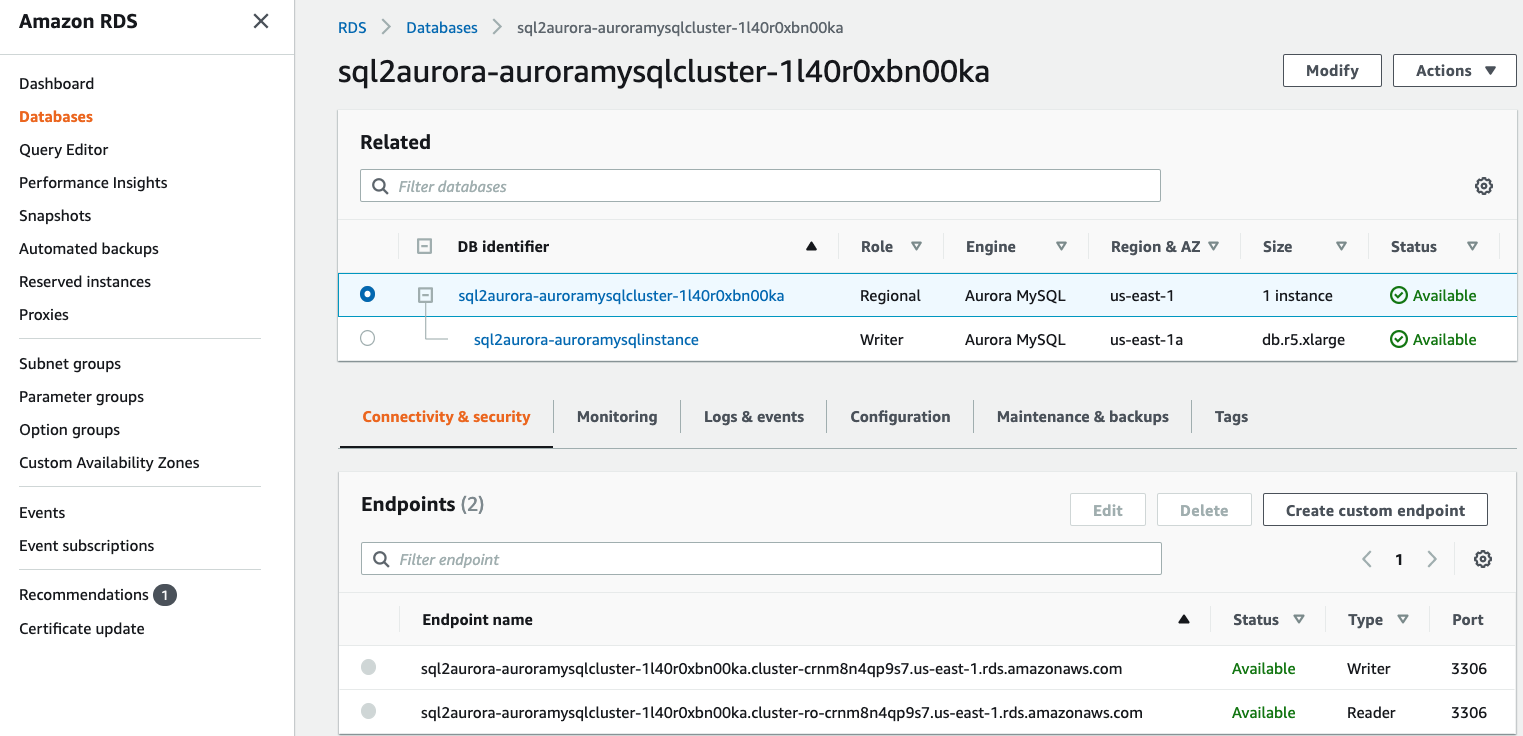1523x736 pixels.
Task: Sort by Endpoint name arrow
Action: pos(1184,620)
